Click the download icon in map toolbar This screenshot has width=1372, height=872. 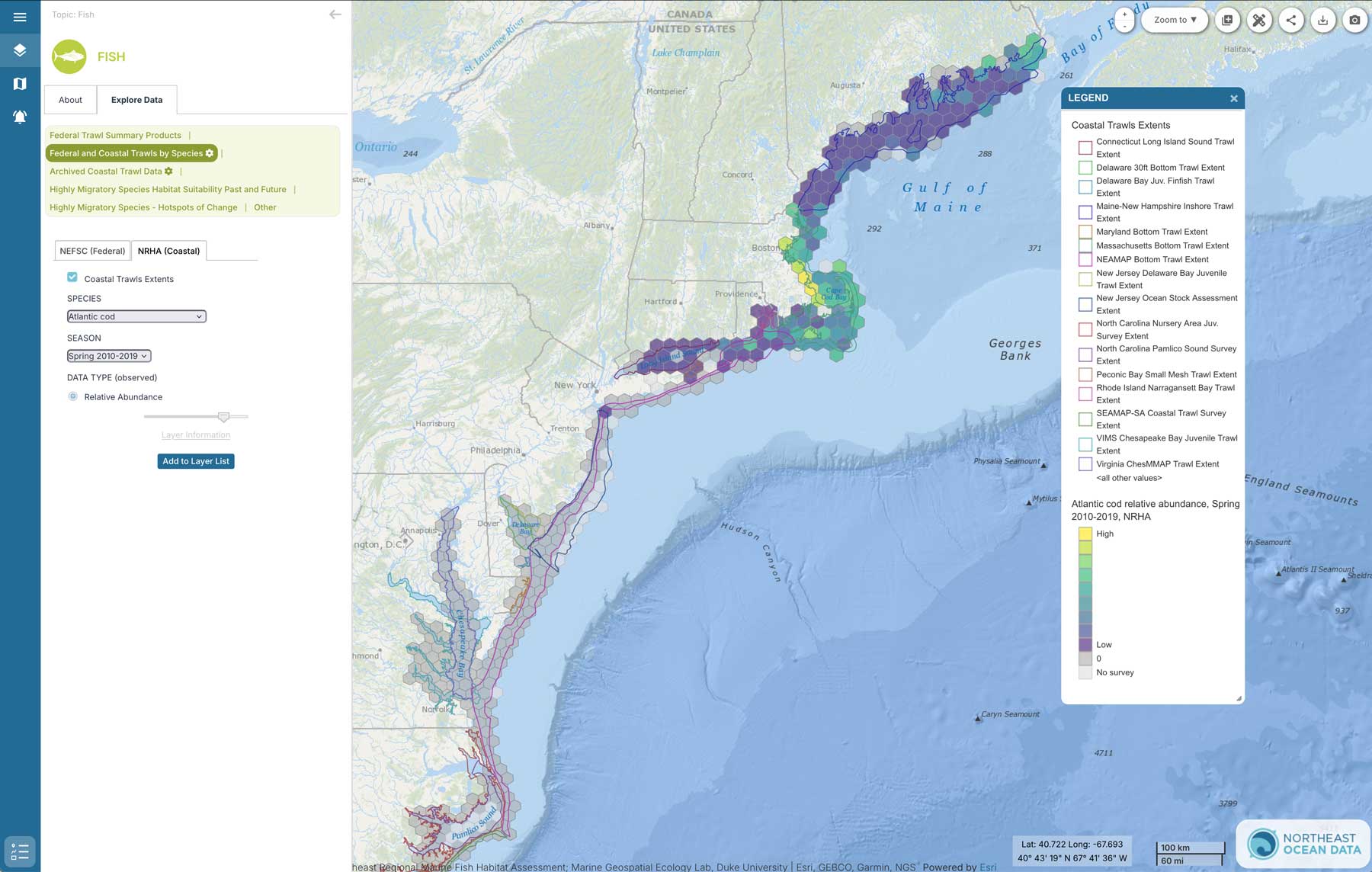[1322, 21]
